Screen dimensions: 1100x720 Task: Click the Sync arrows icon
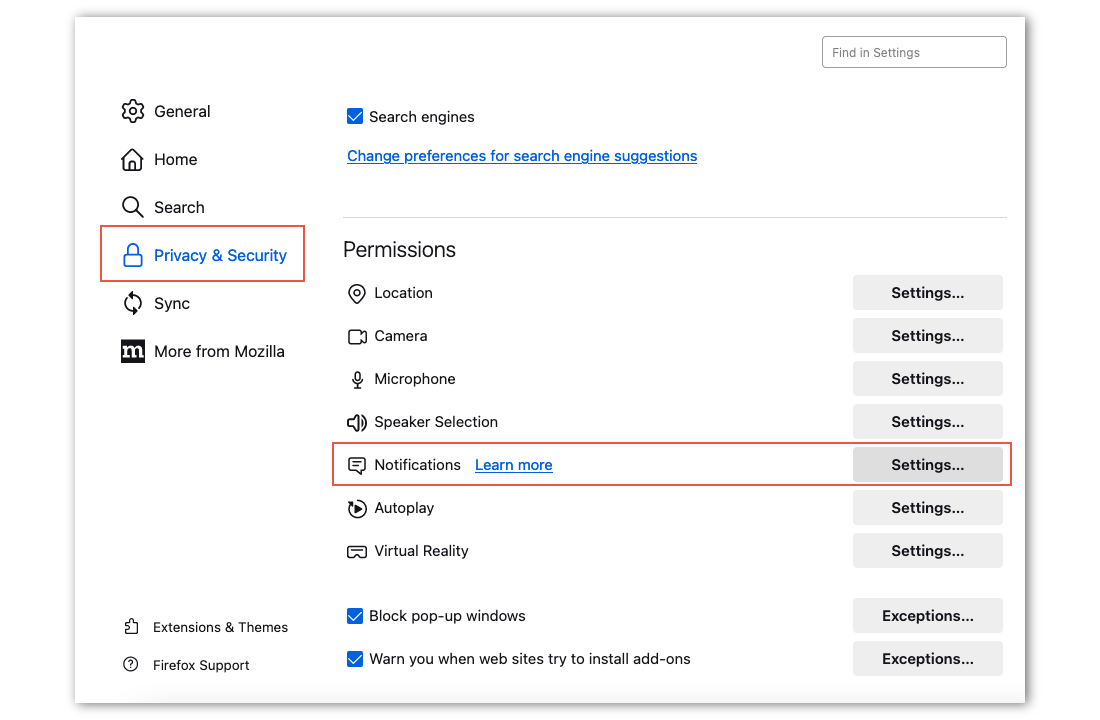[133, 303]
